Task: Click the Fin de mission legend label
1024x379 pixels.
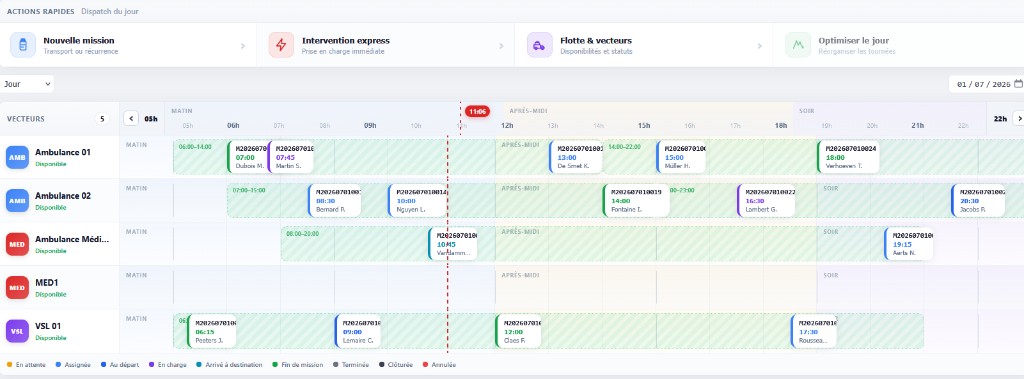Action: (x=302, y=365)
